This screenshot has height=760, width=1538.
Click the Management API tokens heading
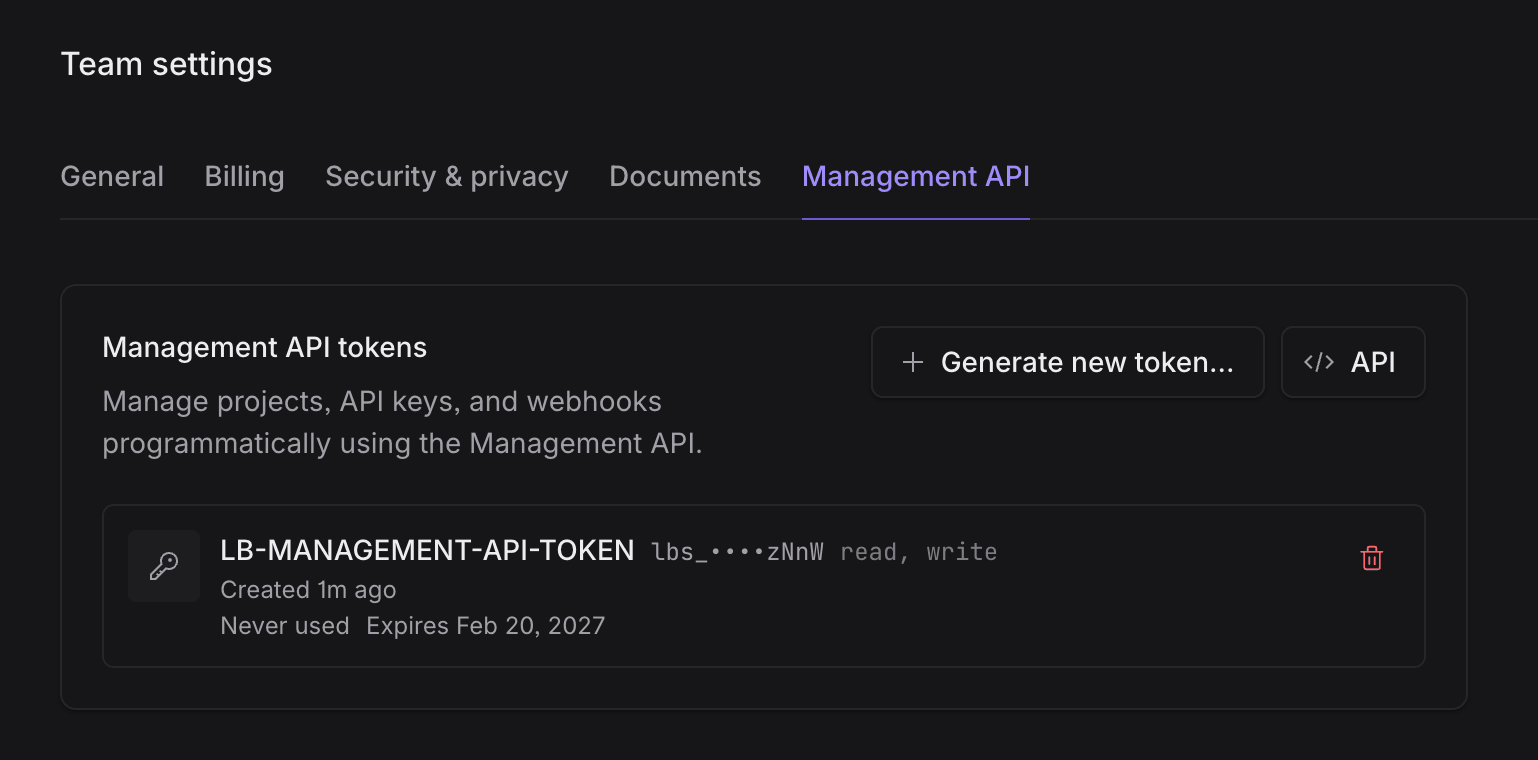click(264, 347)
